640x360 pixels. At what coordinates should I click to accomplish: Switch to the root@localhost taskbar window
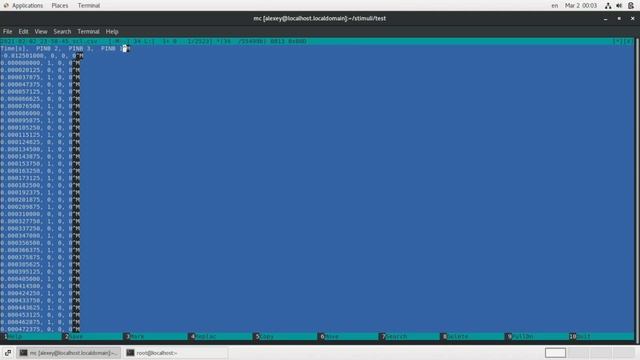tap(176, 353)
